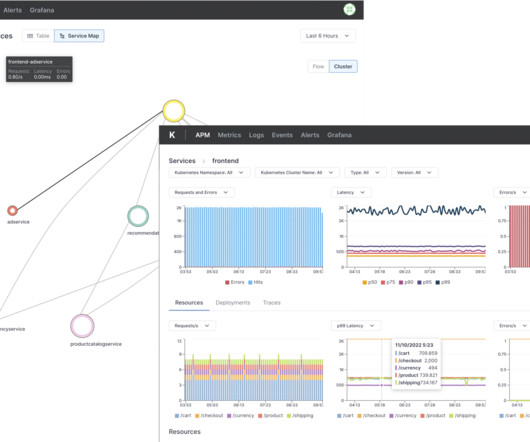Toggle /shipping legend under Requests/s chart
530x442 pixels.
[x=300, y=416]
